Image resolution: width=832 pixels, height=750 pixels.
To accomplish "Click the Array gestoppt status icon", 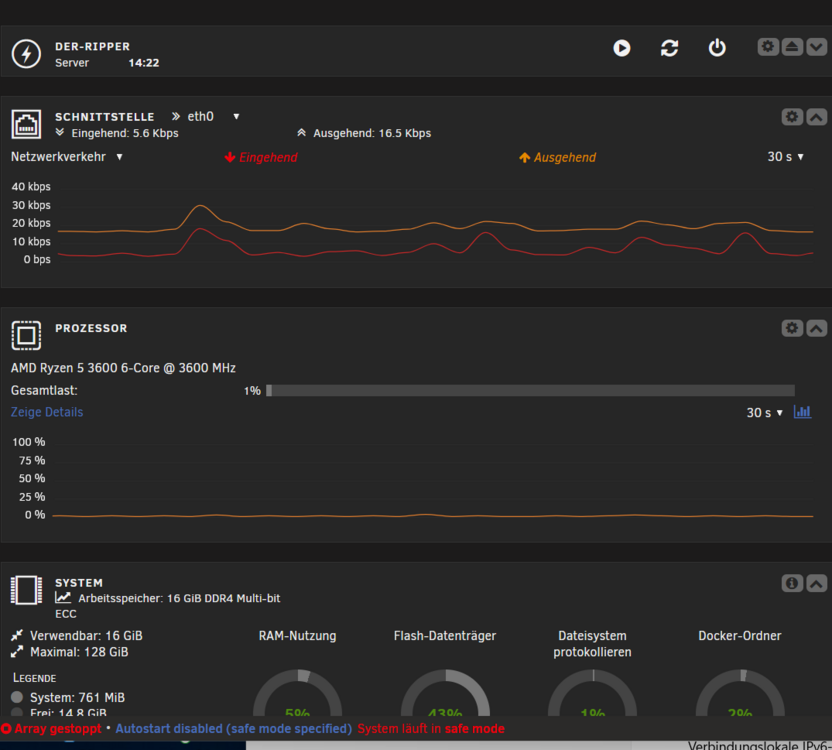I will (x=6, y=729).
